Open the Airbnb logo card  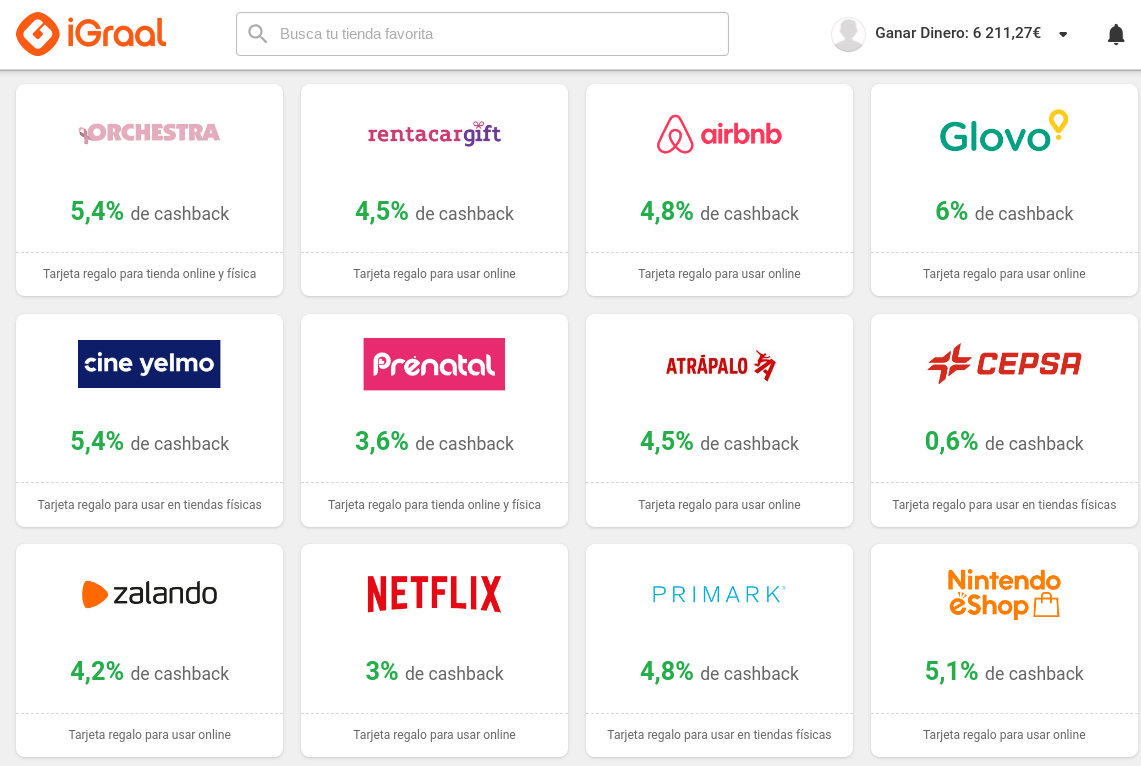coord(719,134)
